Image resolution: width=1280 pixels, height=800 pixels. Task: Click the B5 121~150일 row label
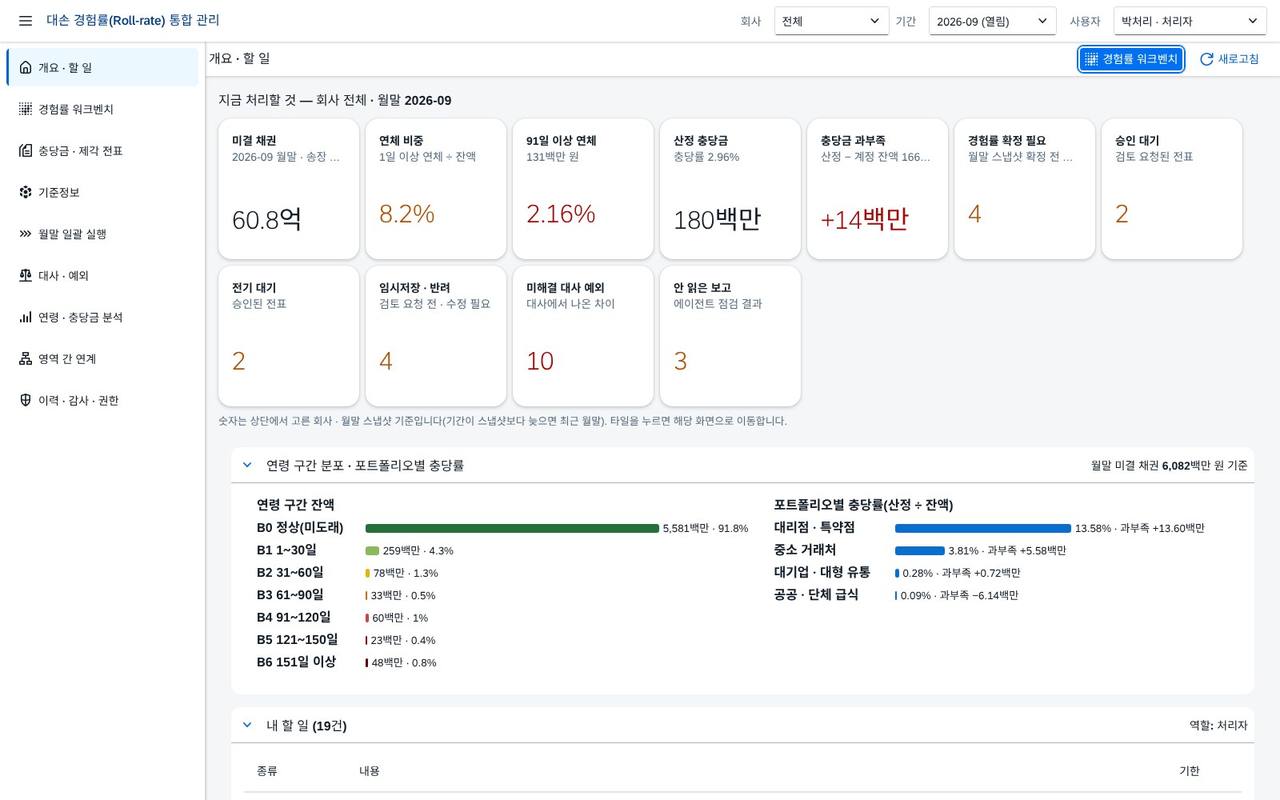pos(297,639)
